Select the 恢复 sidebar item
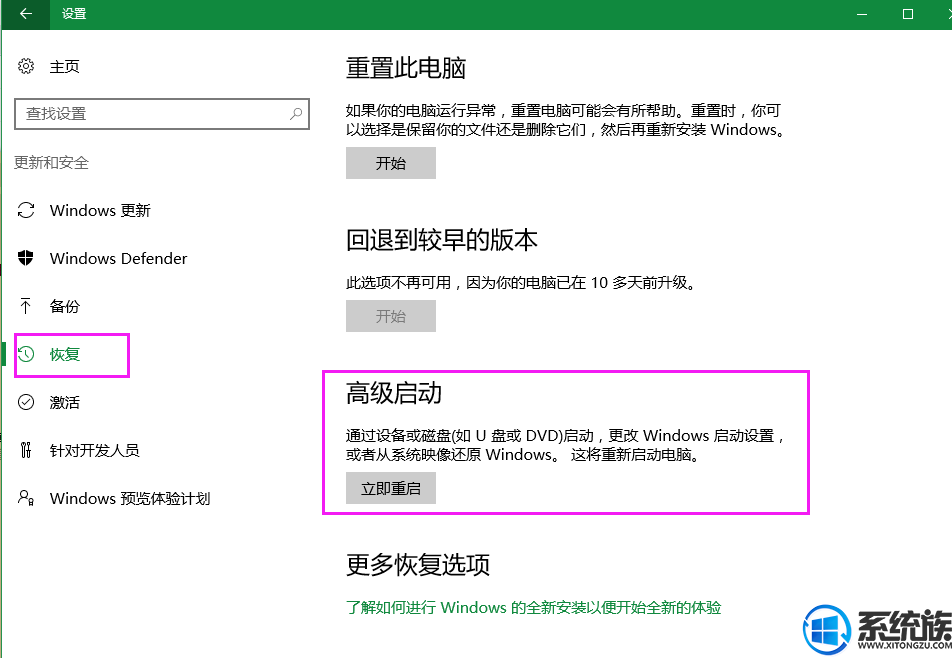Screen dimensions: 952x658 coord(64,354)
